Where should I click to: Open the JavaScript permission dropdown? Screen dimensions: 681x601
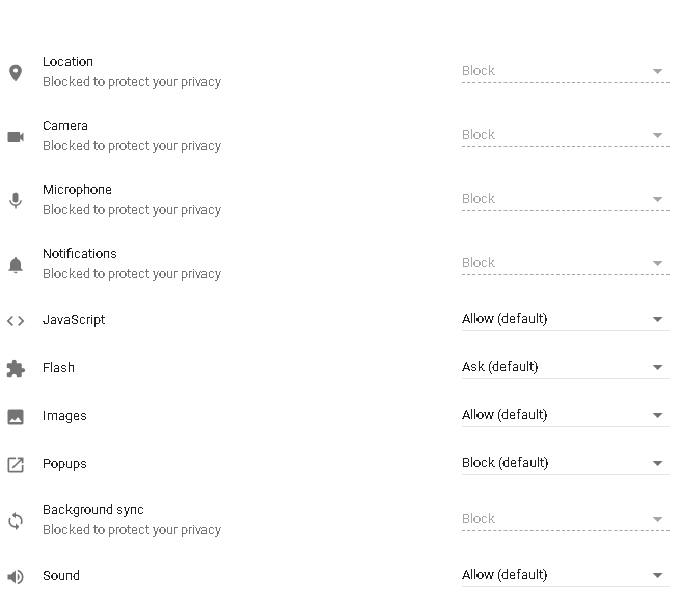pyautogui.click(x=565, y=319)
